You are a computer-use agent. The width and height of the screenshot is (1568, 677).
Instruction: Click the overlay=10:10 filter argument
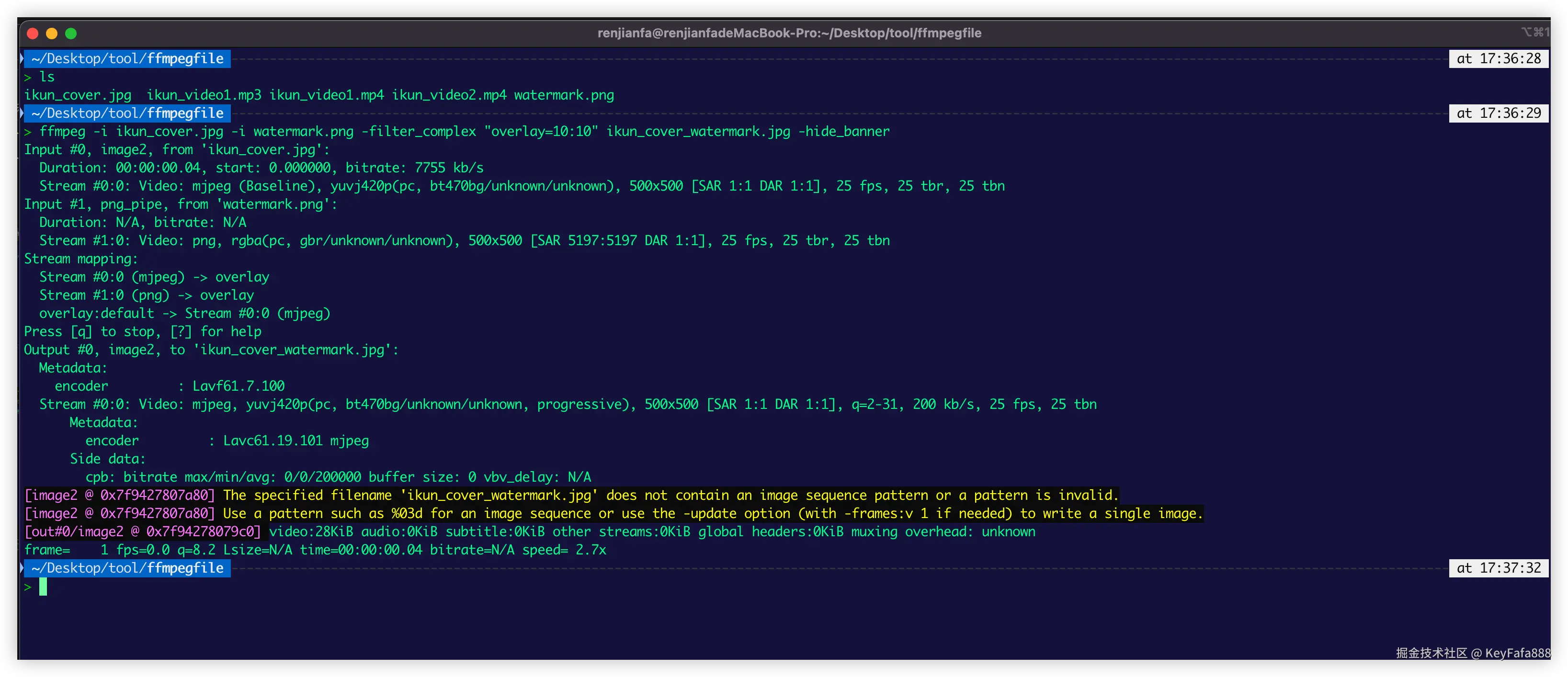[x=541, y=131]
